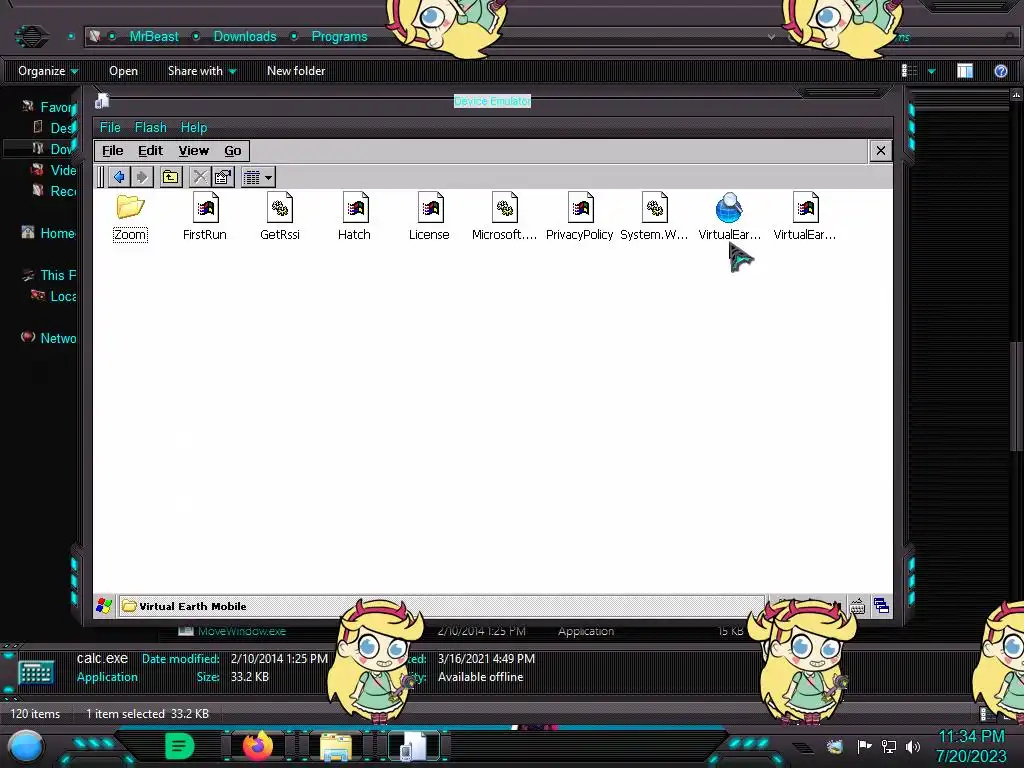Click the Explorer back navigation button
This screenshot has height=768, width=1024.
pos(31,36)
